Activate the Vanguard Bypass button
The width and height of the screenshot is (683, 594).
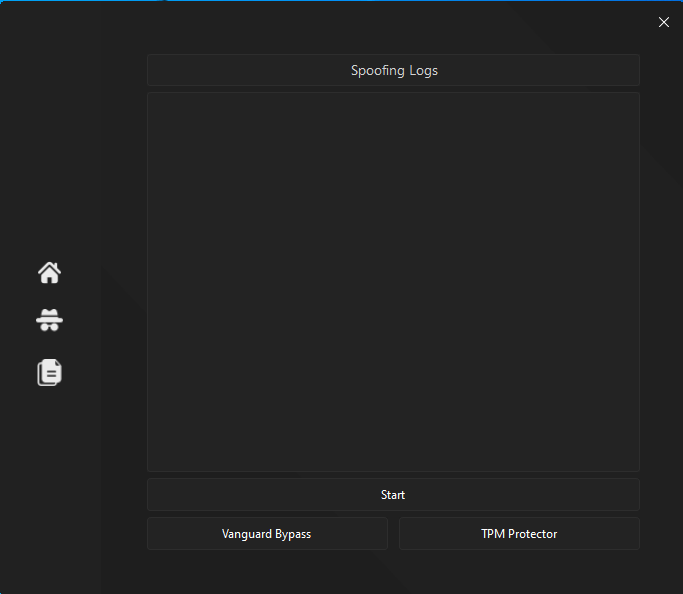267,534
